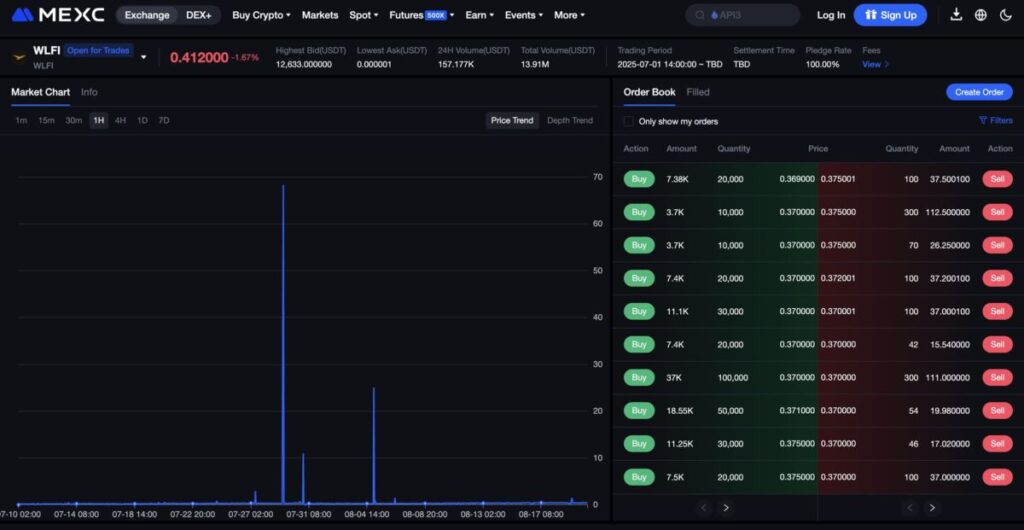
Task: Switch to the Market Chart tab
Action: (x=40, y=93)
